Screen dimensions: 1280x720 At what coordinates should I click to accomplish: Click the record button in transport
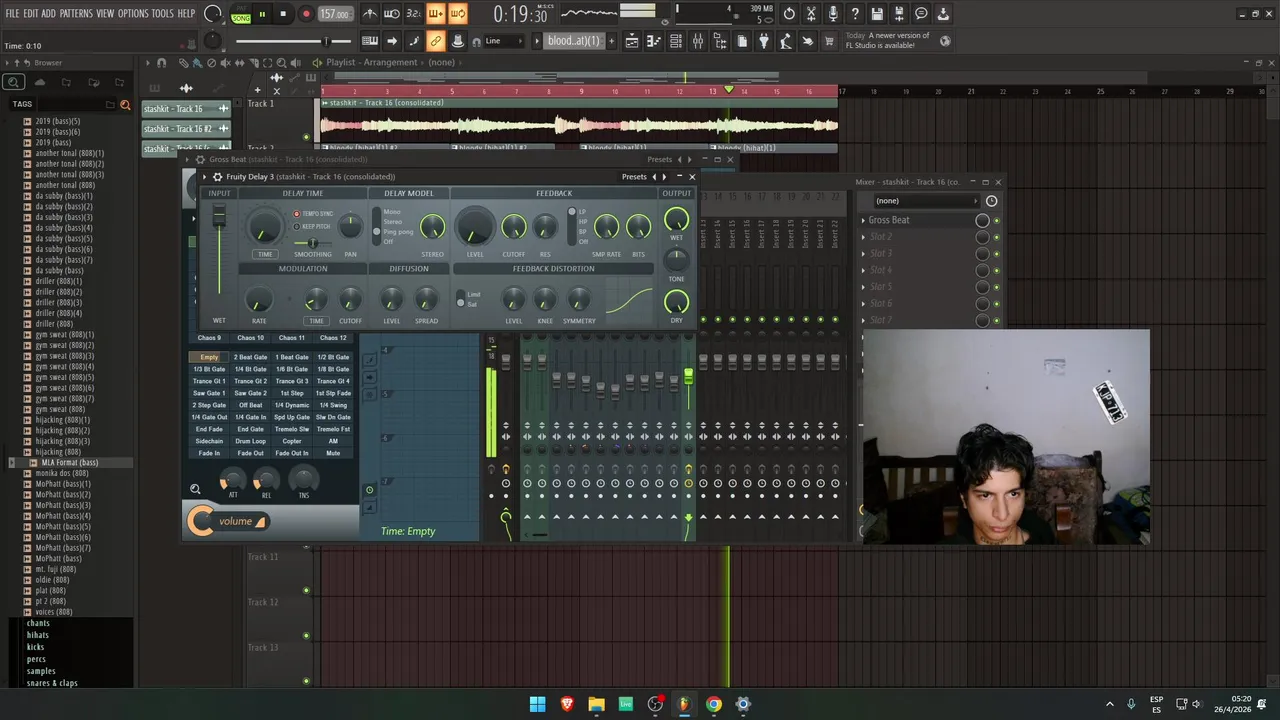pyautogui.click(x=306, y=14)
